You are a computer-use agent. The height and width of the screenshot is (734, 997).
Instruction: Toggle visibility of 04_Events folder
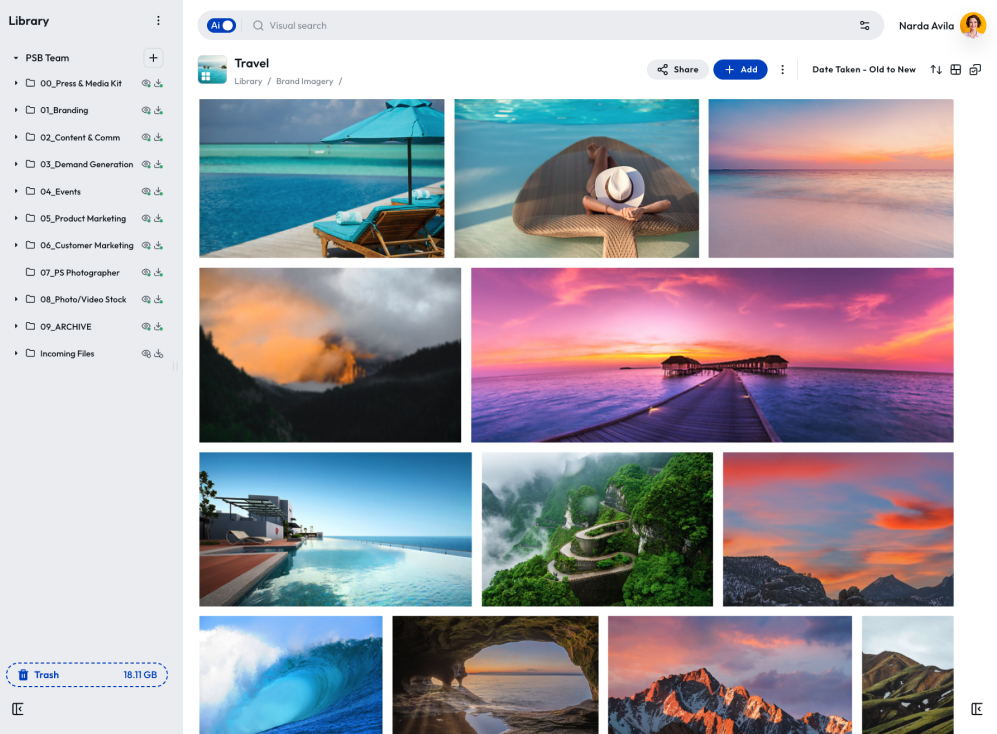click(146, 191)
